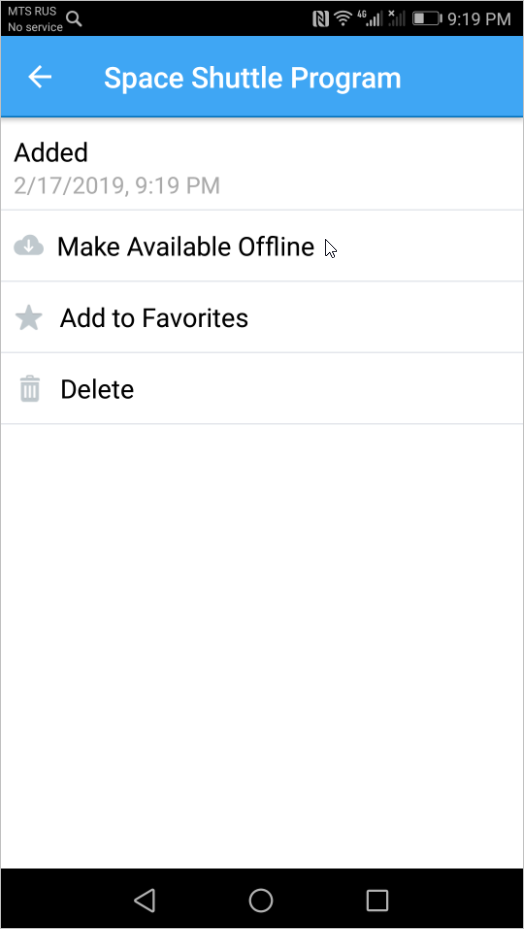Tap the Wi-Fi signal icon
This screenshot has height=929, width=524.
(343, 19)
